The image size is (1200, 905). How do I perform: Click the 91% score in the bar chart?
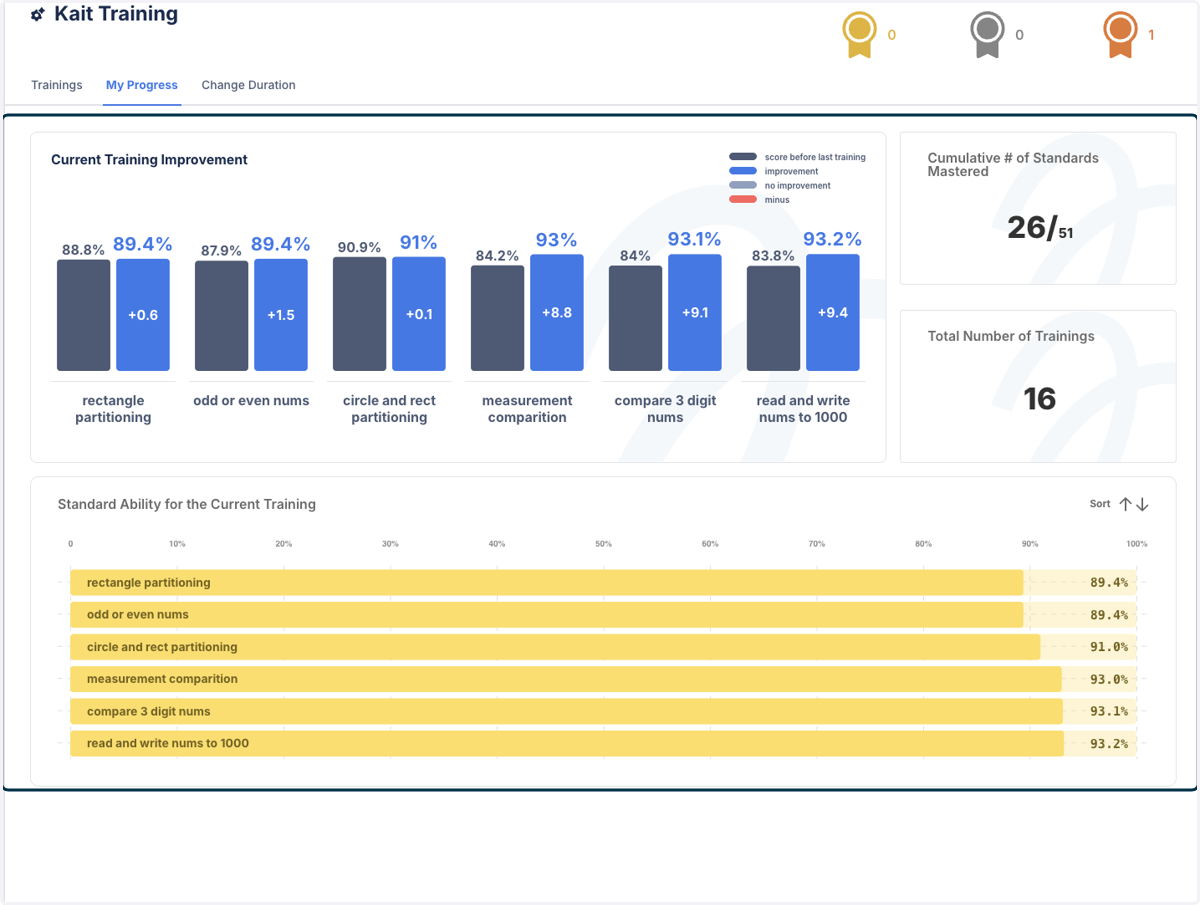tap(418, 242)
